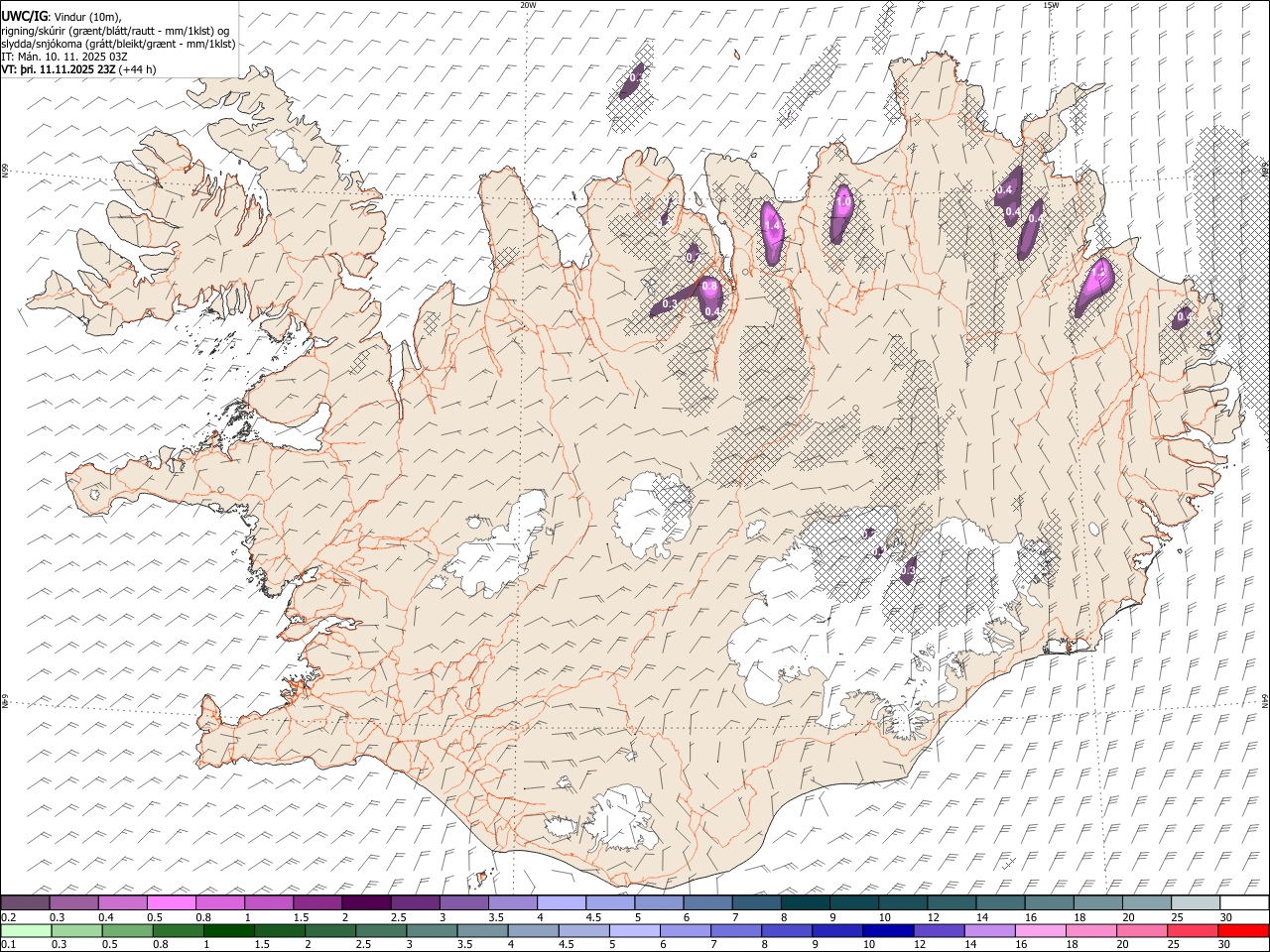
Task: Pick upper-scale dark teal swatch at 8
Action: pyautogui.click(x=806, y=902)
